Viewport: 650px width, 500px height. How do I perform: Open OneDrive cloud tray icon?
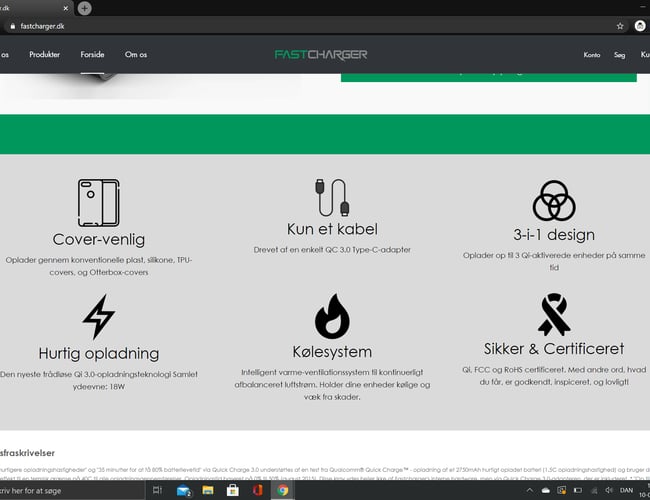click(546, 490)
